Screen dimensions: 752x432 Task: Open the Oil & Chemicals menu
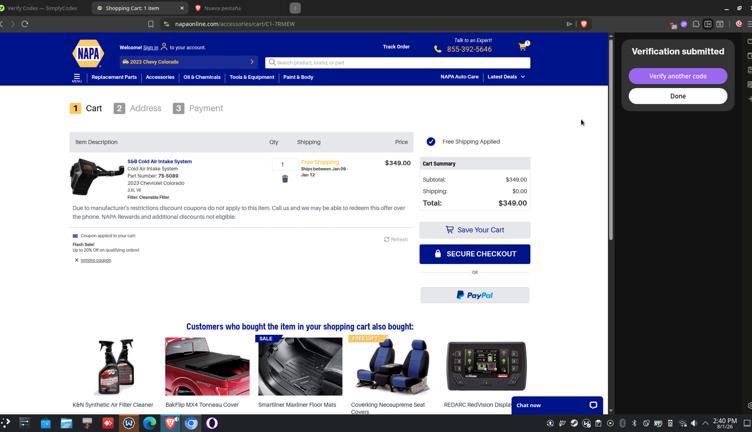point(202,77)
